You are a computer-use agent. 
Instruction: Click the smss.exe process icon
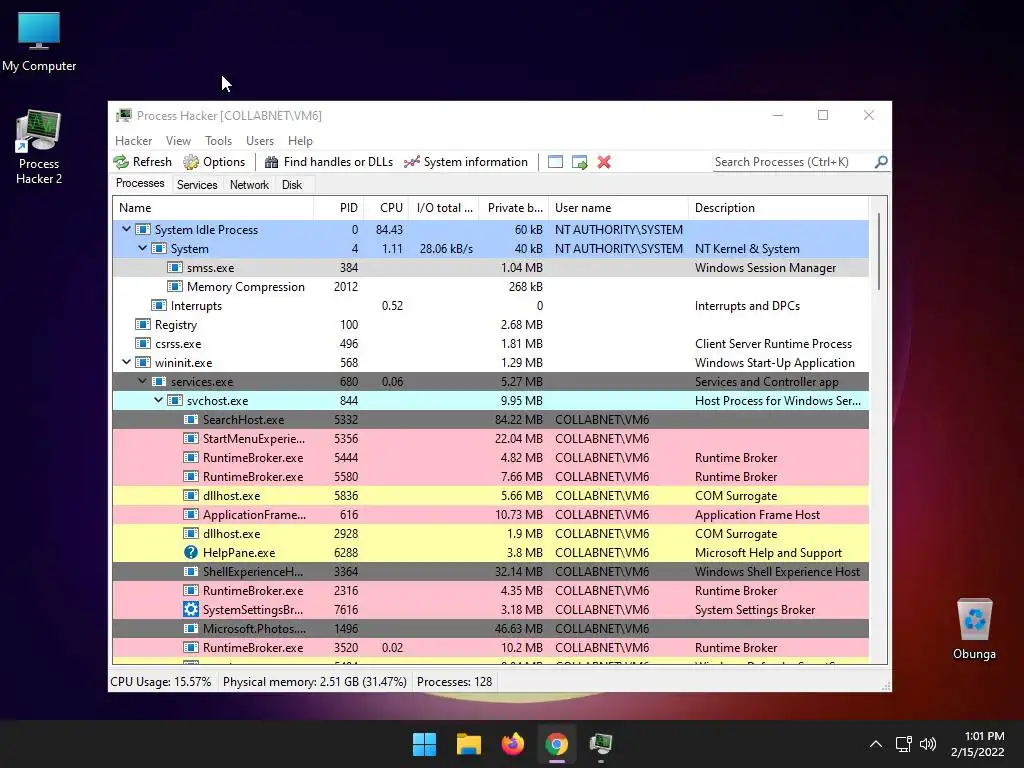174,267
